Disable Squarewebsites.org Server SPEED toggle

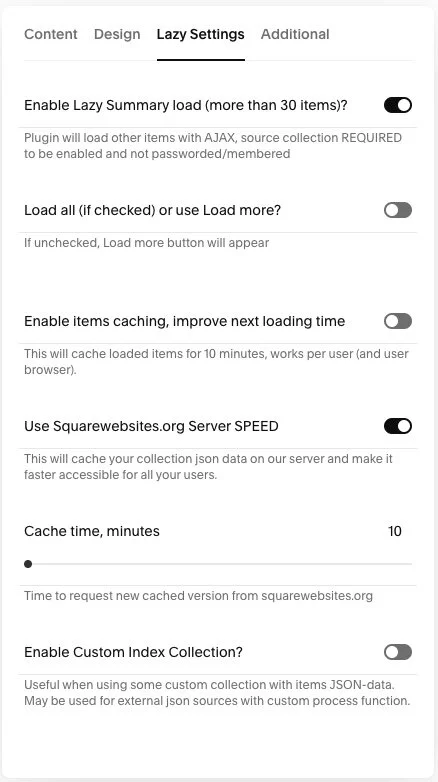point(398,426)
